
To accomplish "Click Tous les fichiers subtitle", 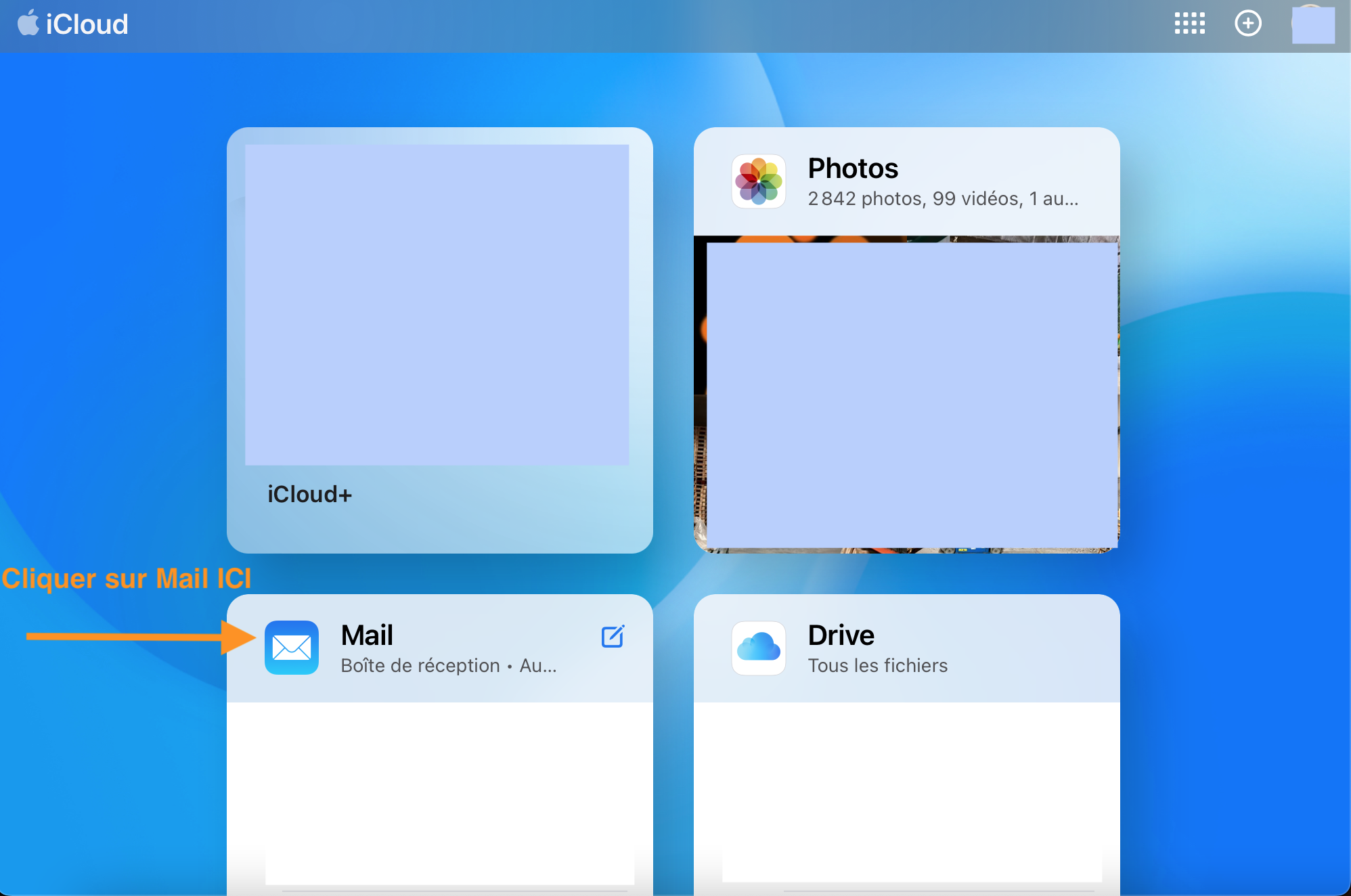I will 877,666.
